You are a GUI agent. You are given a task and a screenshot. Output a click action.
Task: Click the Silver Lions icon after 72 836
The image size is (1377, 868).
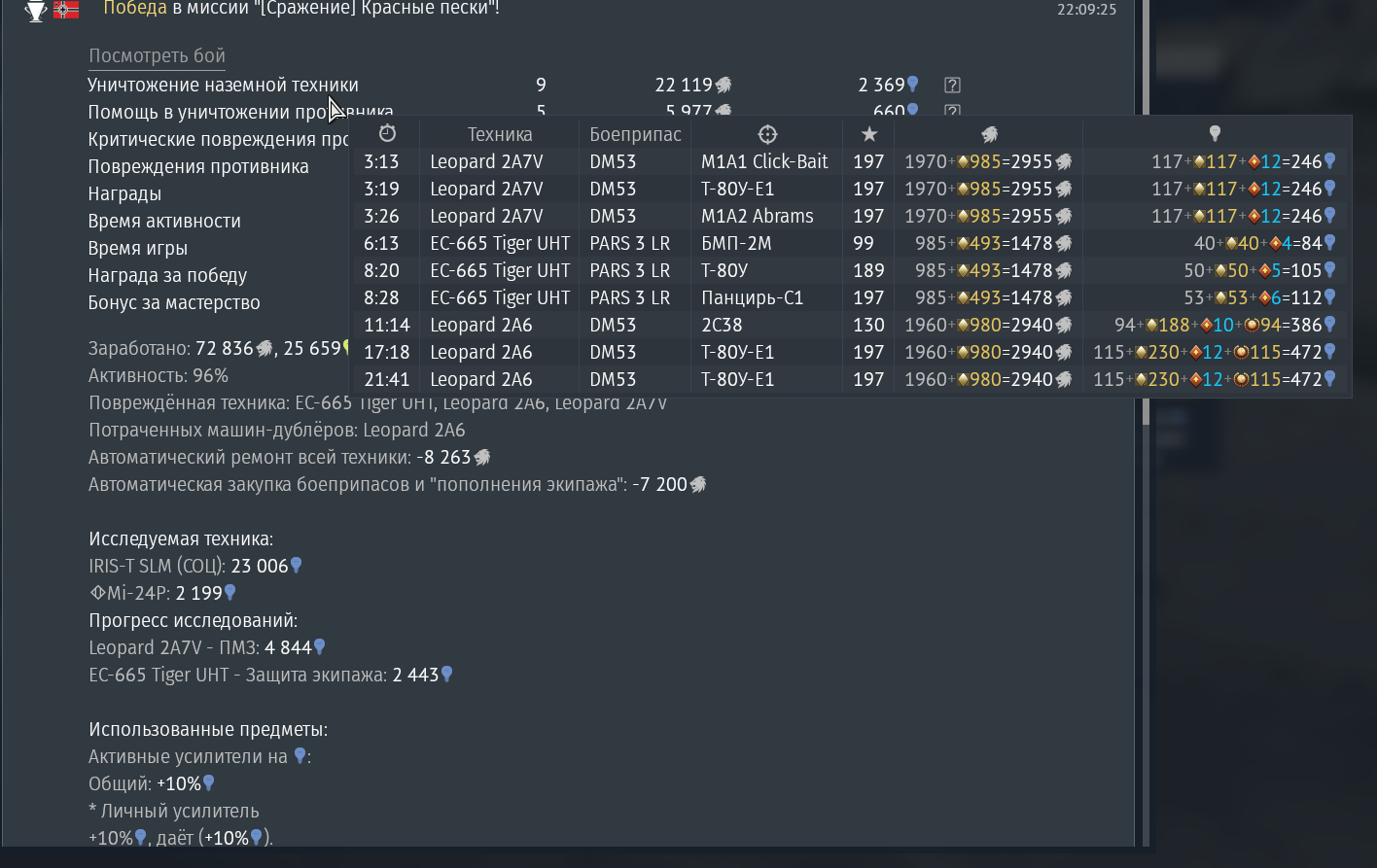[264, 348]
